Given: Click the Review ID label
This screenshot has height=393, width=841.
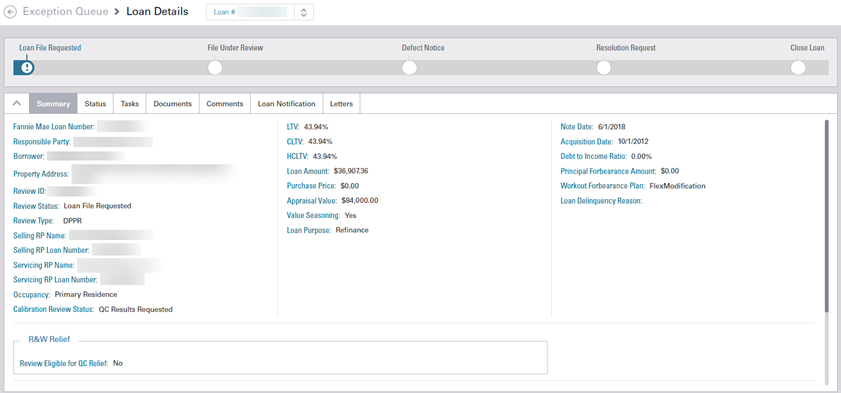Looking at the screenshot, I should point(29,191).
